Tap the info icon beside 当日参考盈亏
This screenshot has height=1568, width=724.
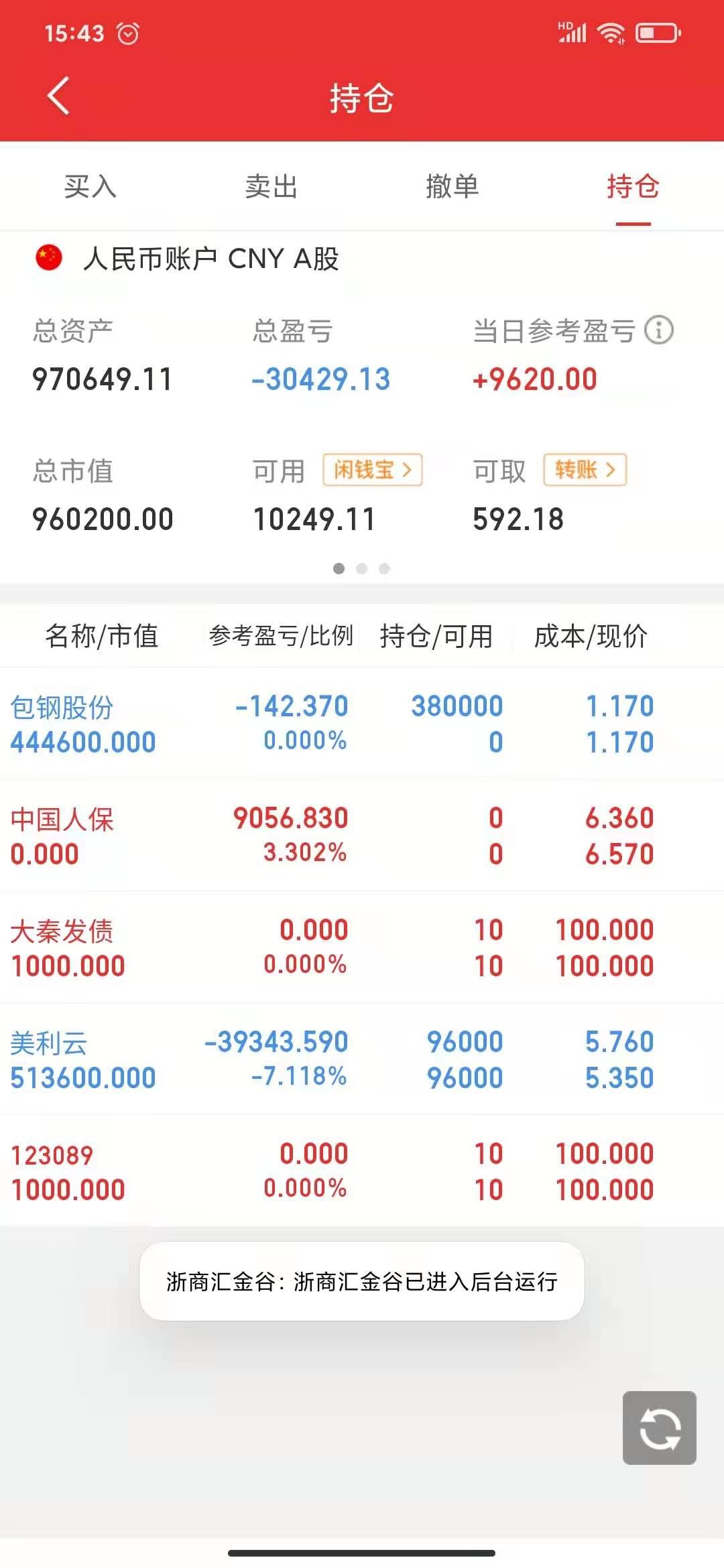[659, 330]
